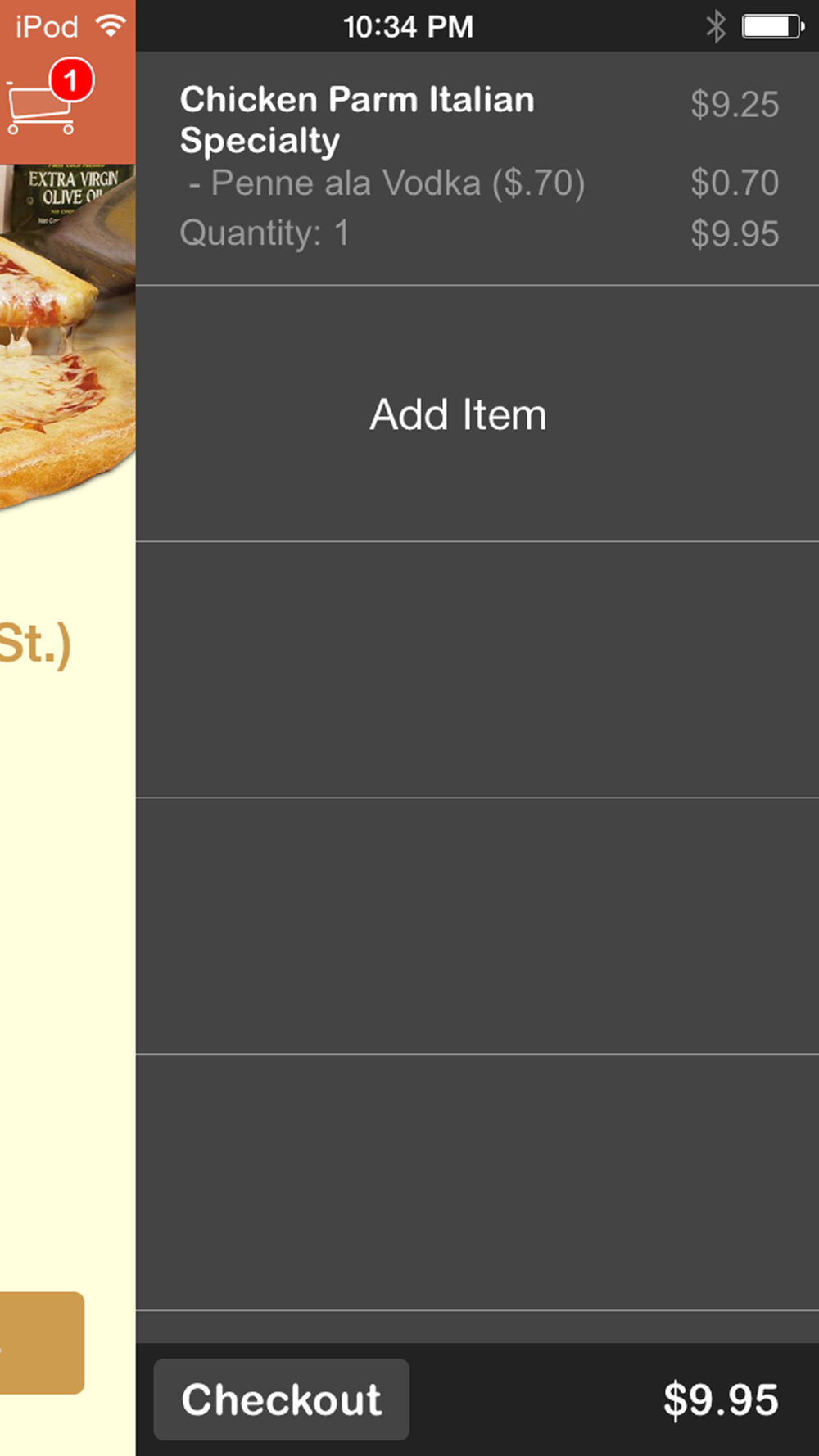Tap the iPod carrier label

pos(47,26)
